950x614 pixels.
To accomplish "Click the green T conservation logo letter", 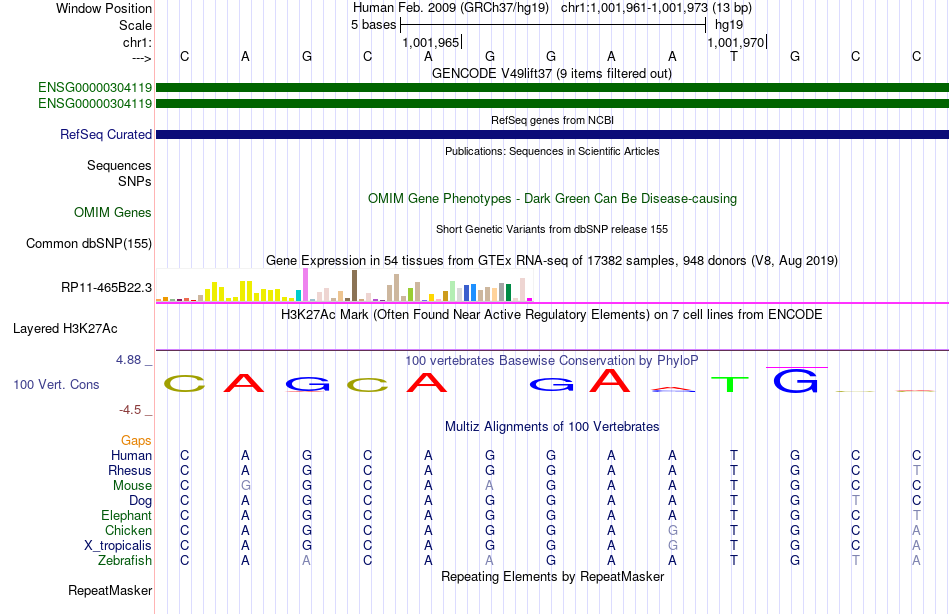I will click(x=730, y=384).
